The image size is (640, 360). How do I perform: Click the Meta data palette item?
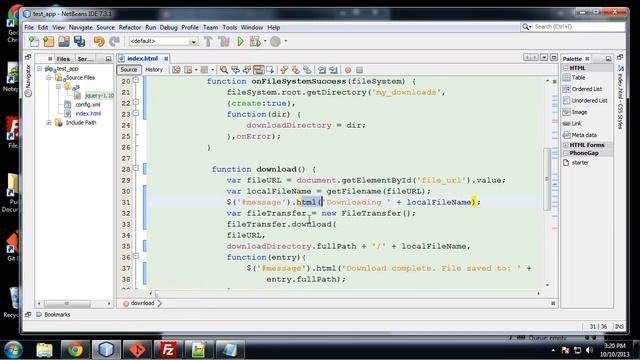(584, 135)
